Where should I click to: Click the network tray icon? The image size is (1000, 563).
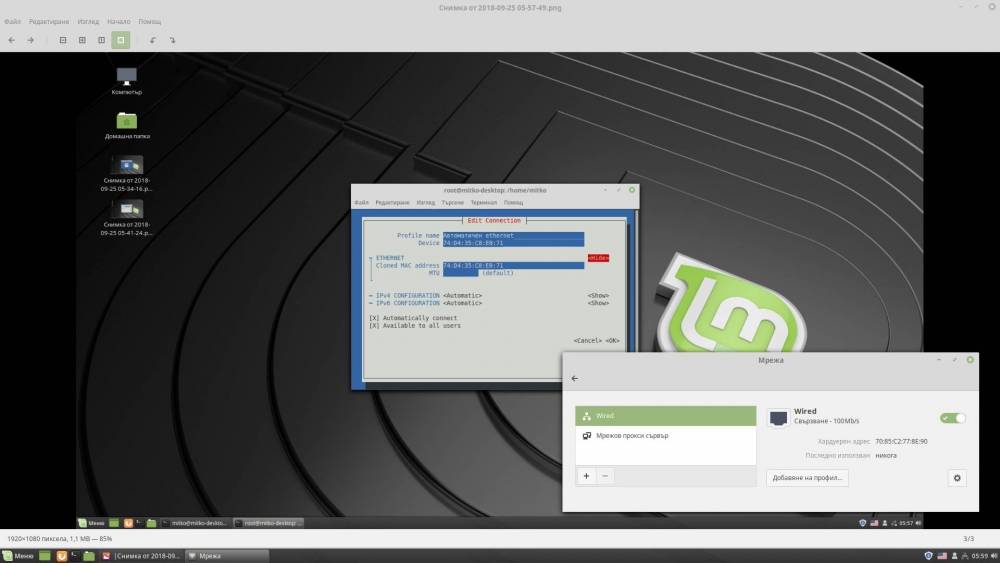pyautogui.click(x=964, y=556)
